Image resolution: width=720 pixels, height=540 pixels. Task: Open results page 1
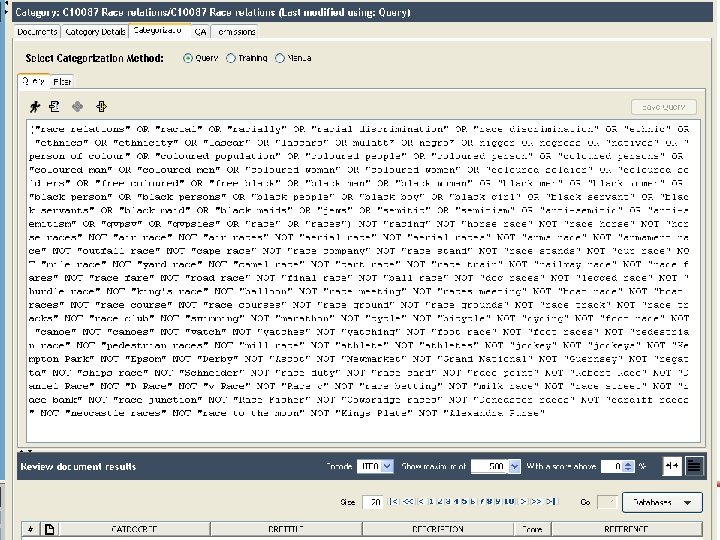[x=431, y=501]
